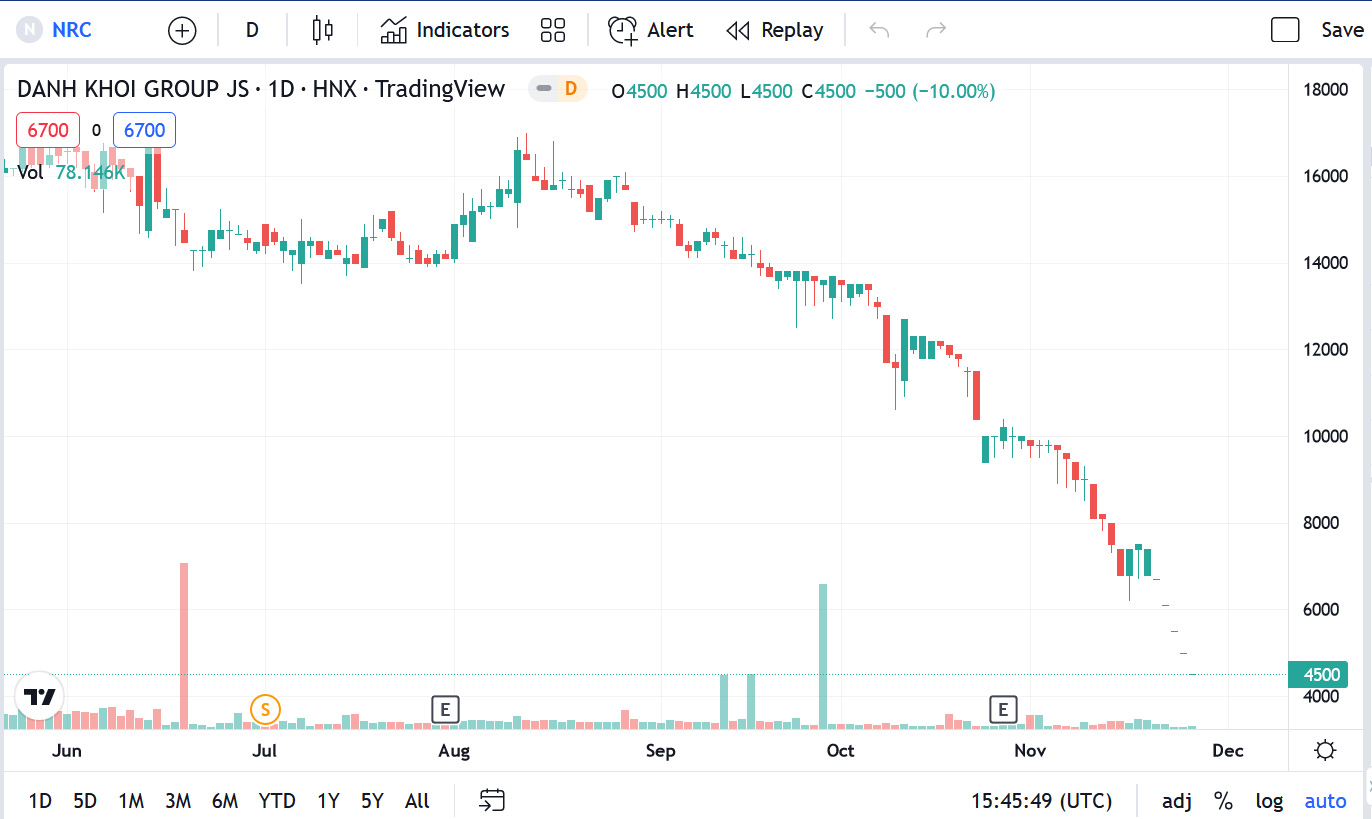
Task: Select the Vol 78.146K volume indicator legend
Action: click(72, 172)
